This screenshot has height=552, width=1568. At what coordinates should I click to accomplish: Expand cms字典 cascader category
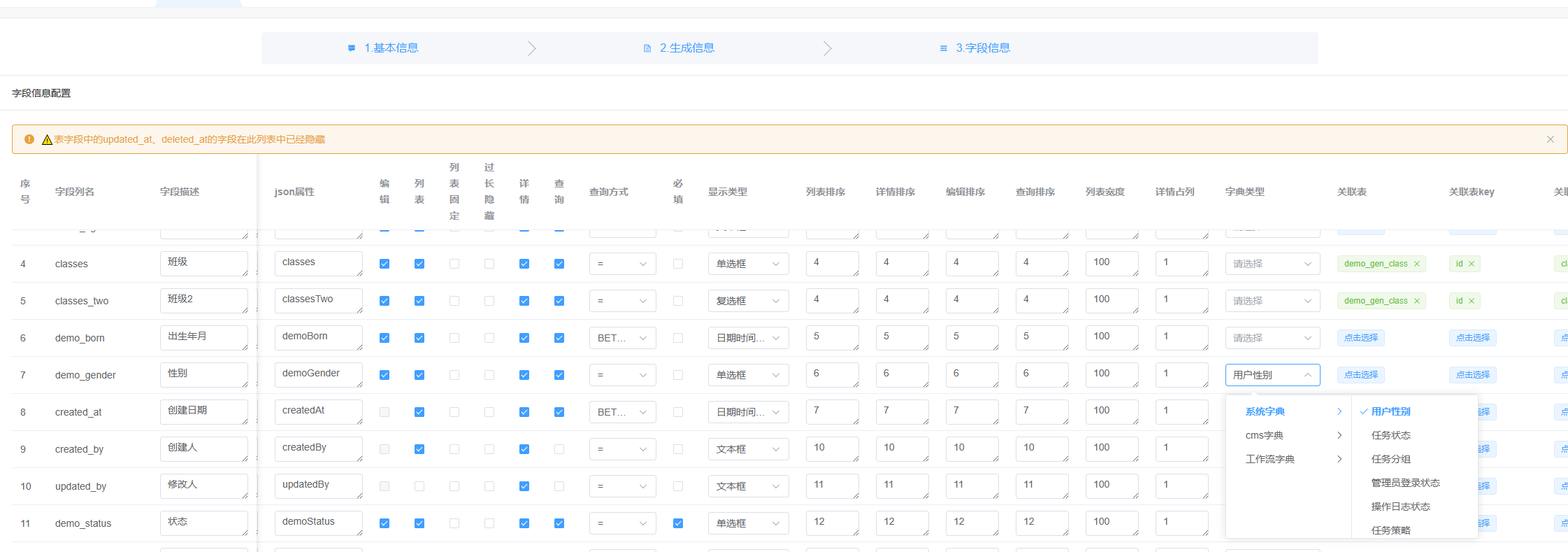[1288, 435]
